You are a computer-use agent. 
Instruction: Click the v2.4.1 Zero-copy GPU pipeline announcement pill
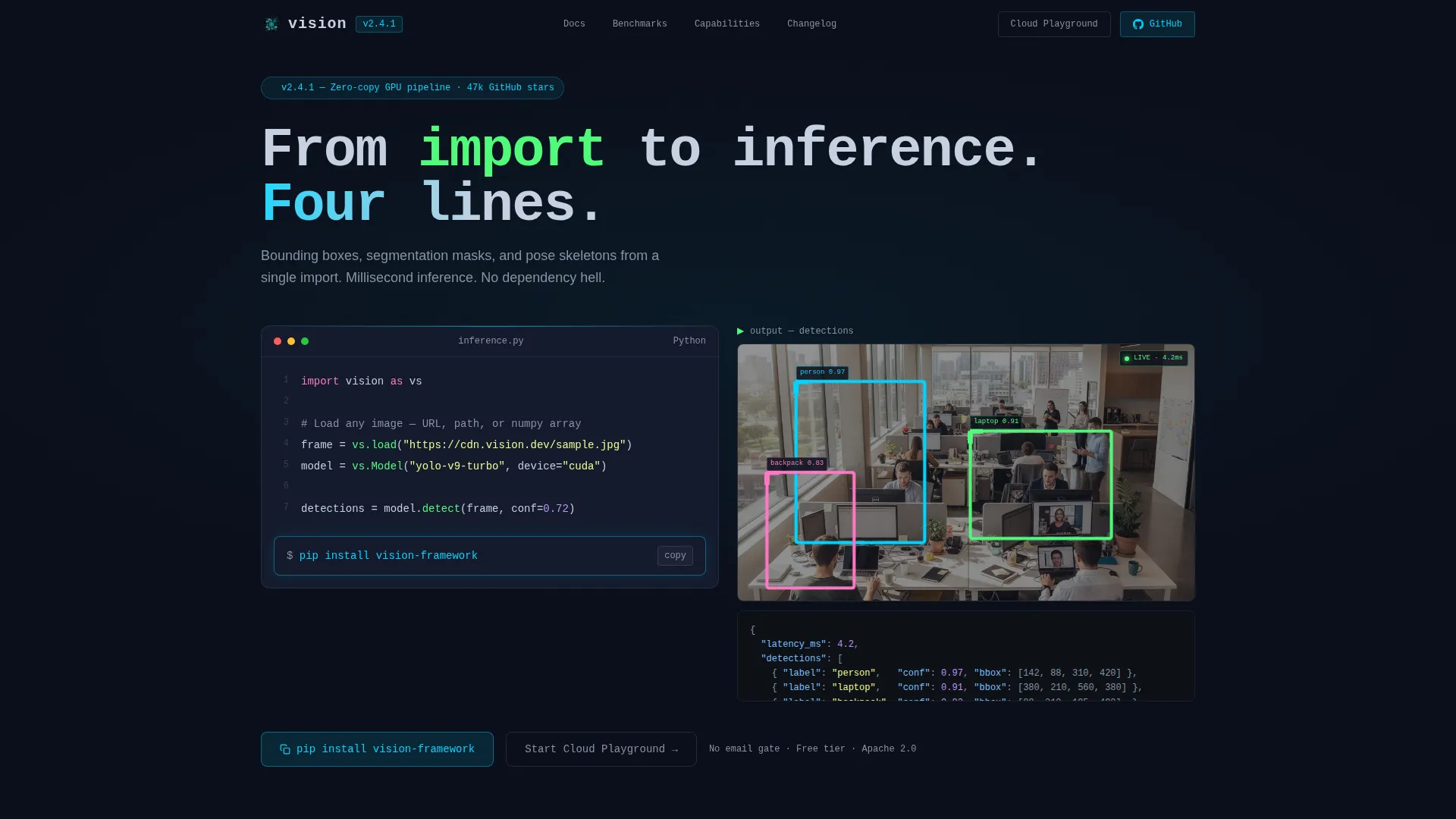[x=413, y=88]
